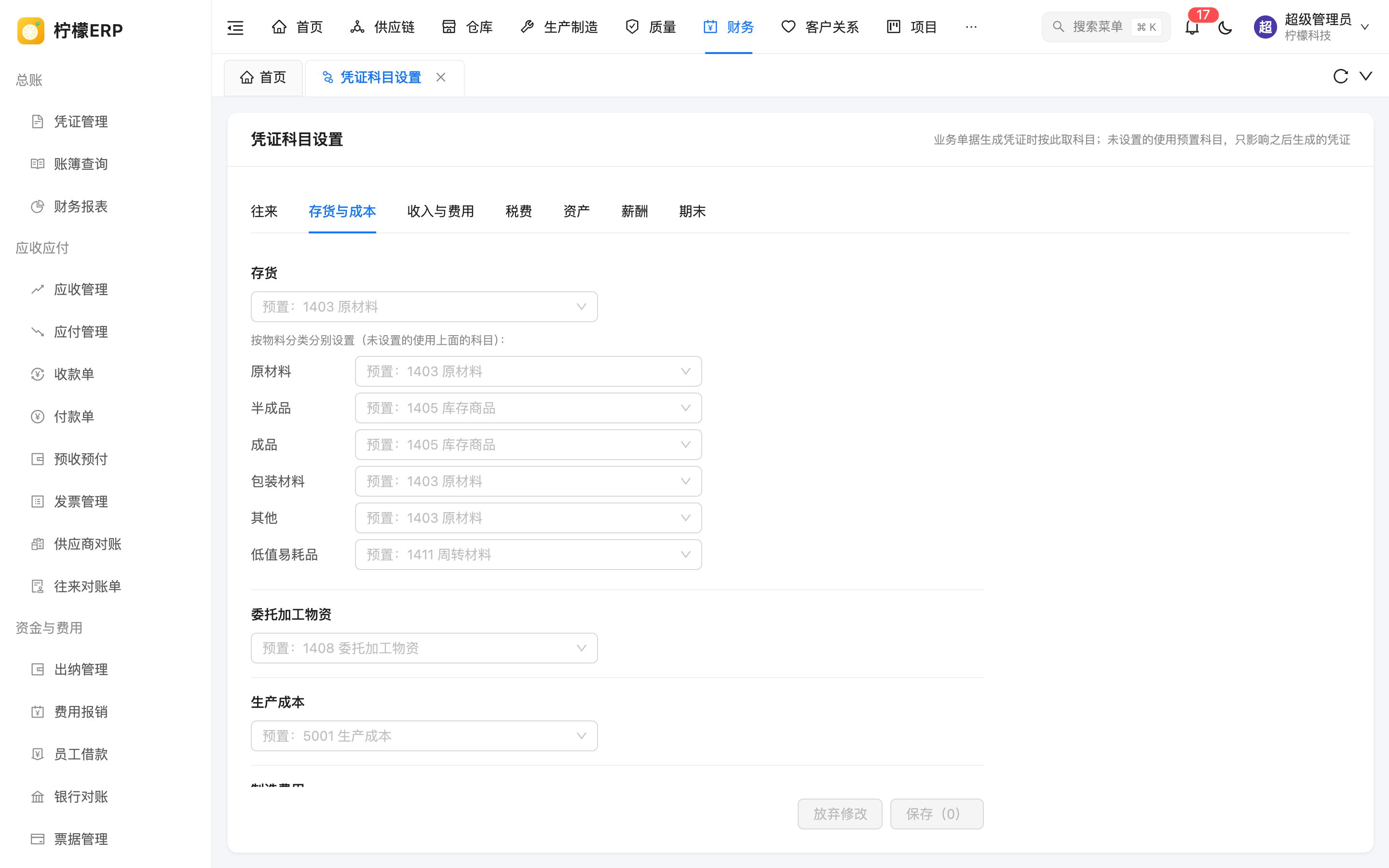Image resolution: width=1389 pixels, height=868 pixels.
Task: Open 账簿查询 in the sidebar
Action: coord(81,164)
